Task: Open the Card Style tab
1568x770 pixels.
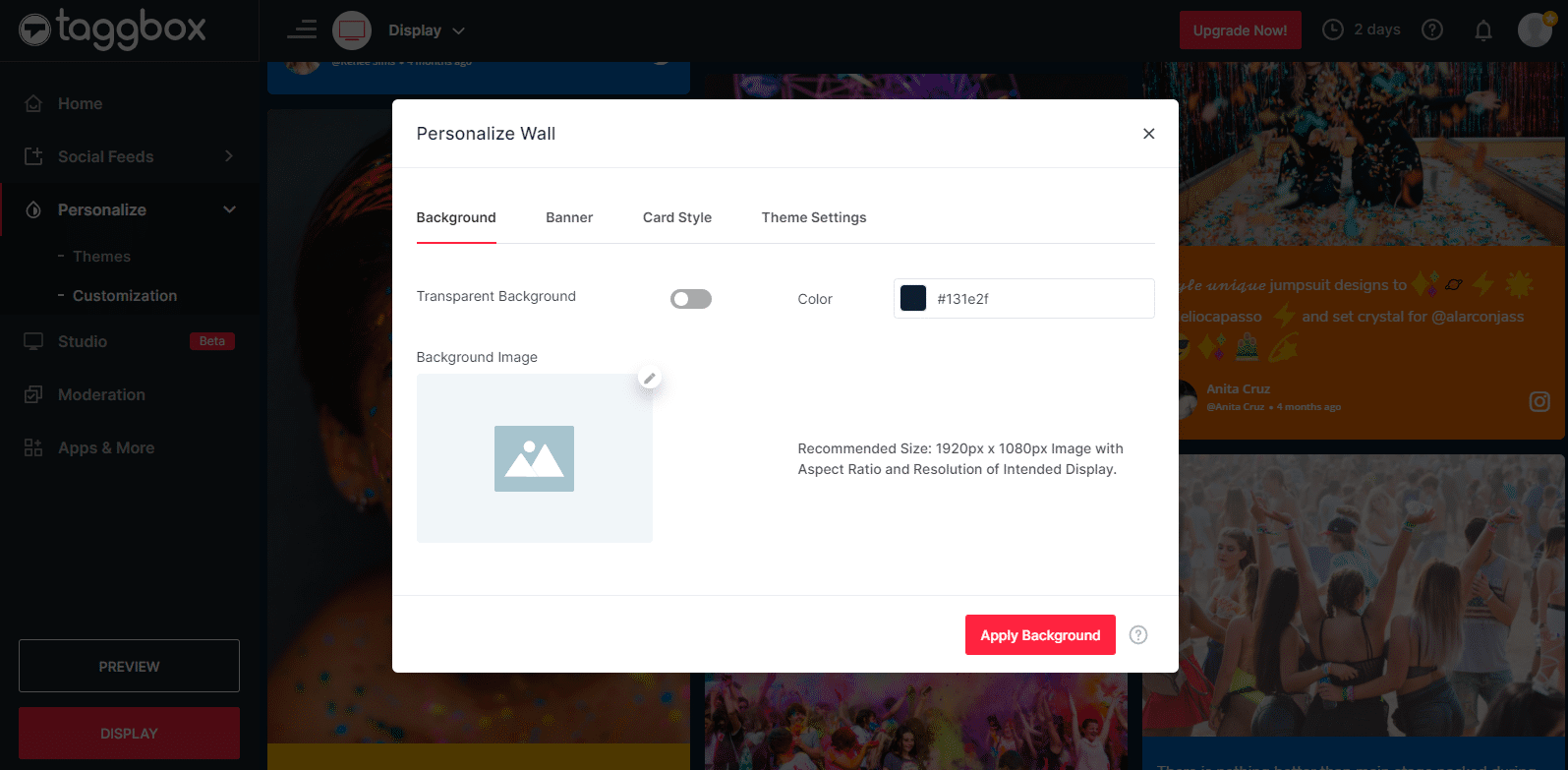Action: click(677, 217)
